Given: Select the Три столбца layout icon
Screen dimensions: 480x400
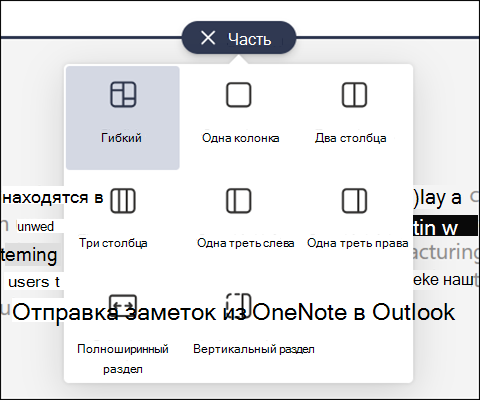Looking at the screenshot, I should 123,201.
